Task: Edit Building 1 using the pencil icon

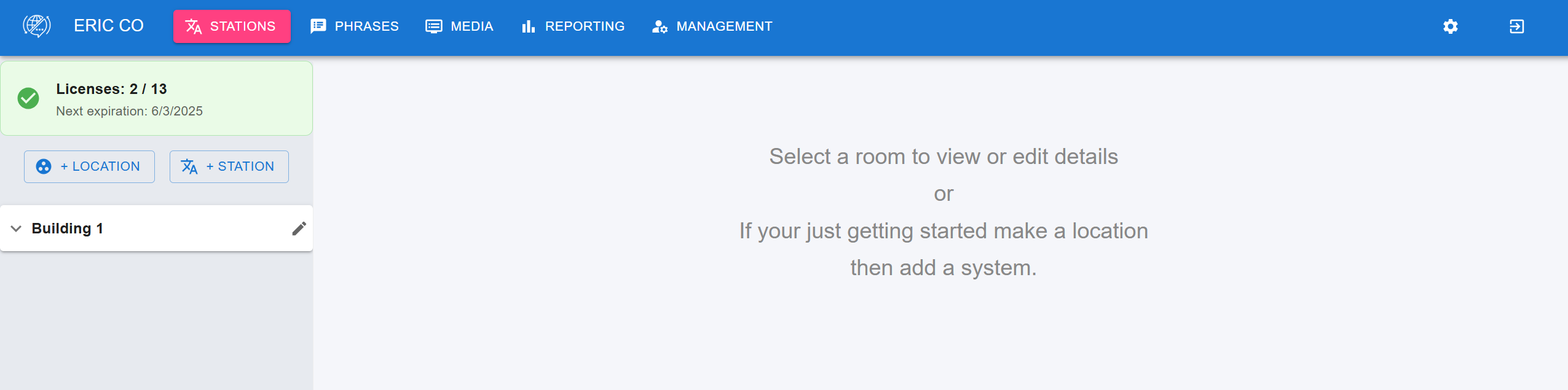Action: (x=299, y=228)
